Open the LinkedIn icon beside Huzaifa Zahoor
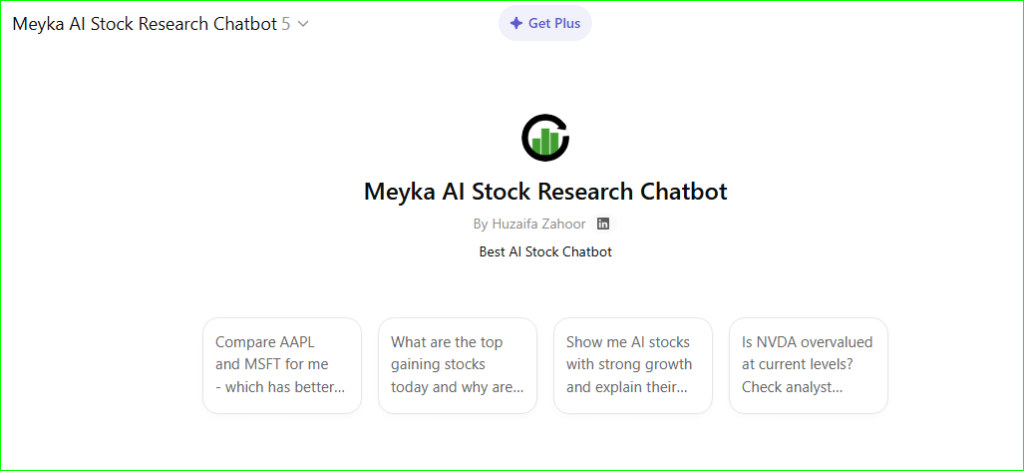This screenshot has height=471, width=1024. coord(603,224)
